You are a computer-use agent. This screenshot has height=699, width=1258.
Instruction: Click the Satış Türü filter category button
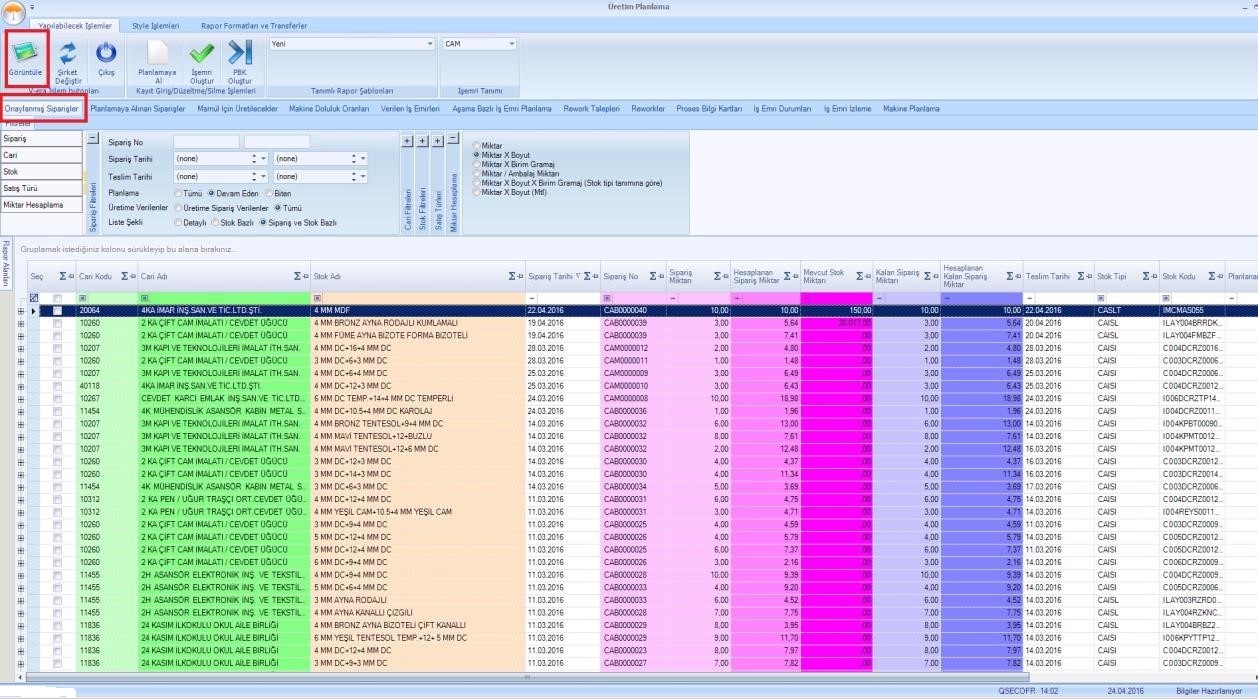(x=41, y=188)
